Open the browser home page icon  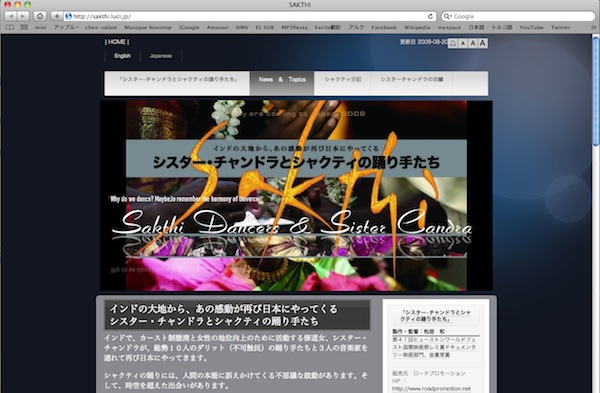[x=40, y=16]
